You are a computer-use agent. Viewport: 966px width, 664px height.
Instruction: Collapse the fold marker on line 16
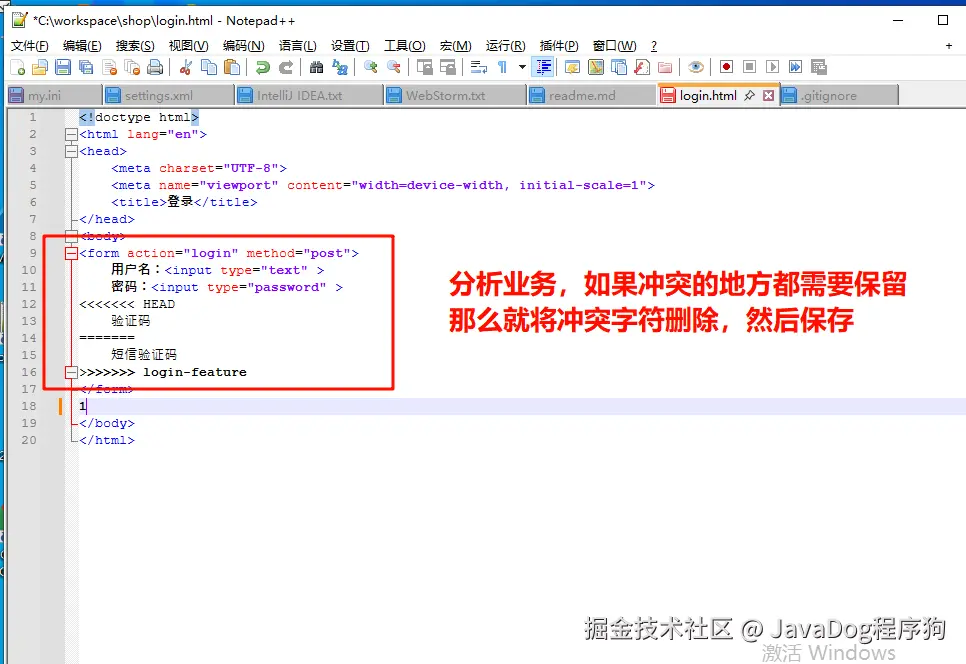point(71,372)
